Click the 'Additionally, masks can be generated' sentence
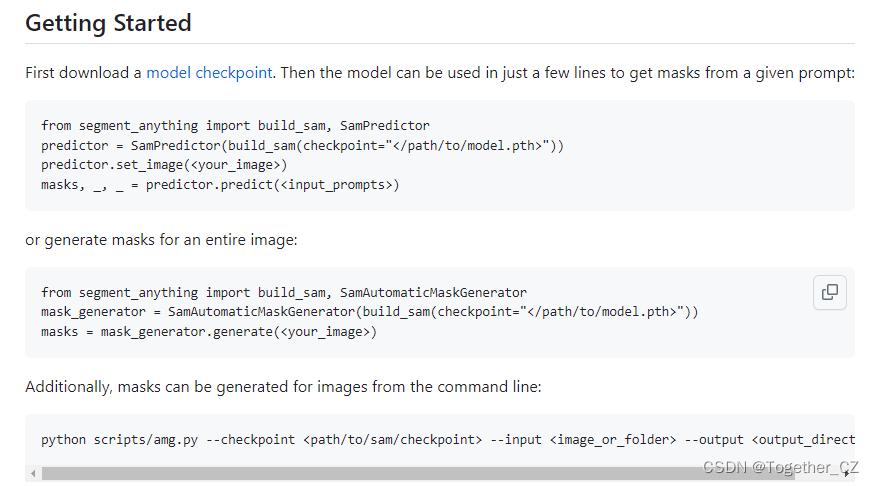Image resolution: width=874 pixels, height=486 pixels. tap(283, 387)
